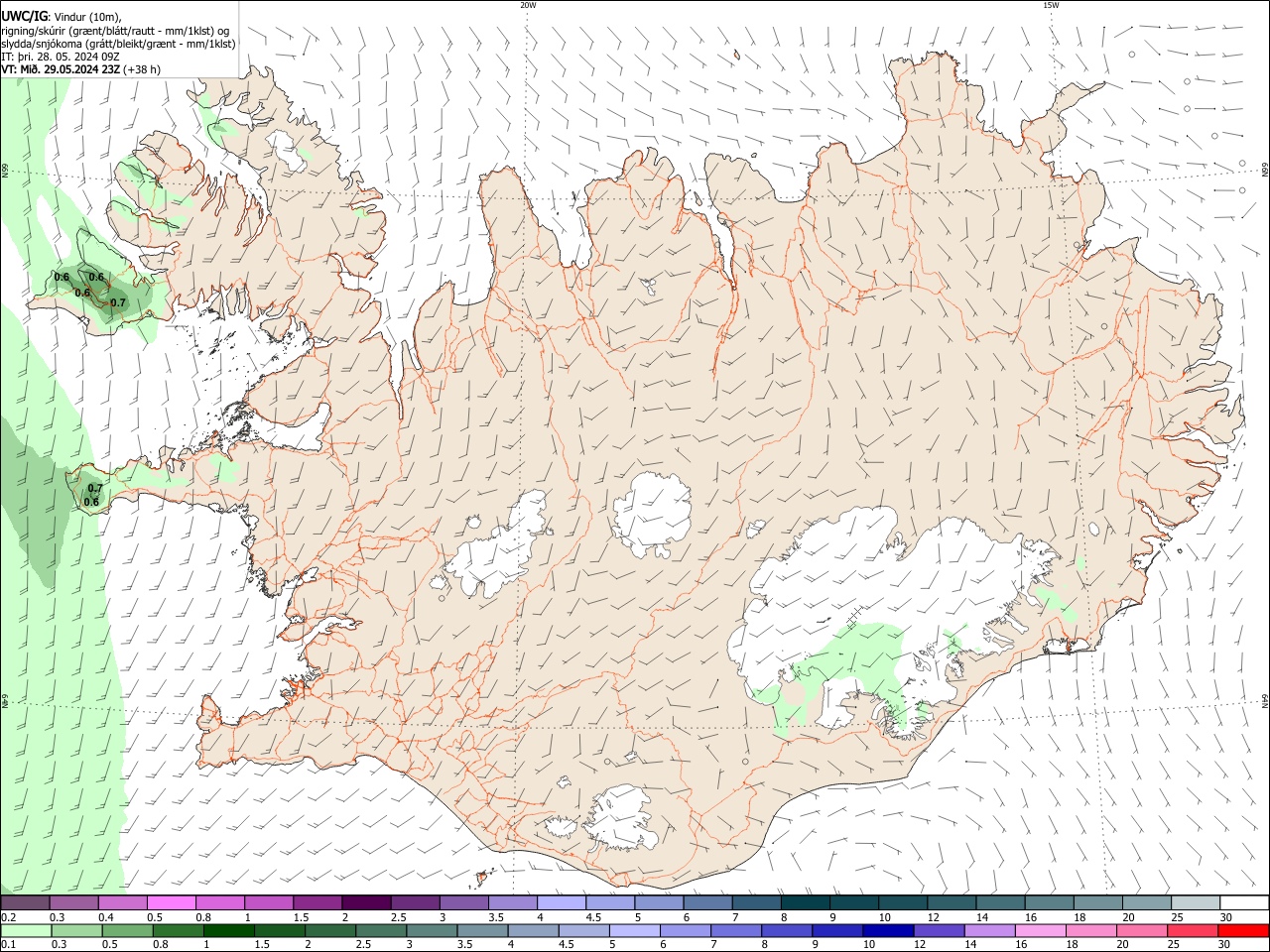Click the '66N' label on the right edge
This screenshot has width=1270, height=952.
tap(1265, 172)
